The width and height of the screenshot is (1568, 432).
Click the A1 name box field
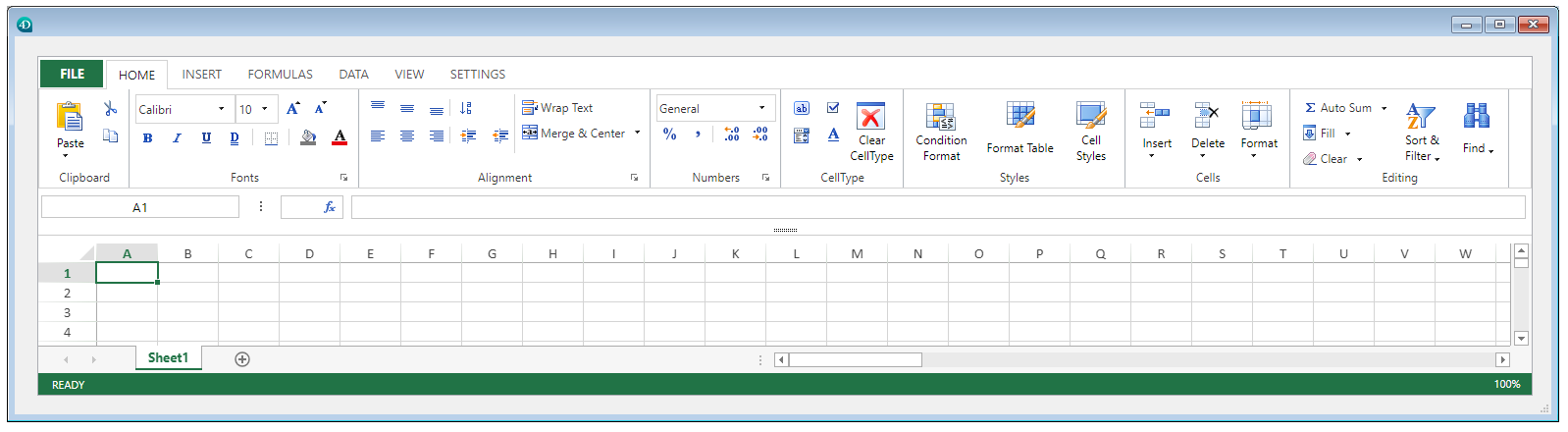click(140, 207)
